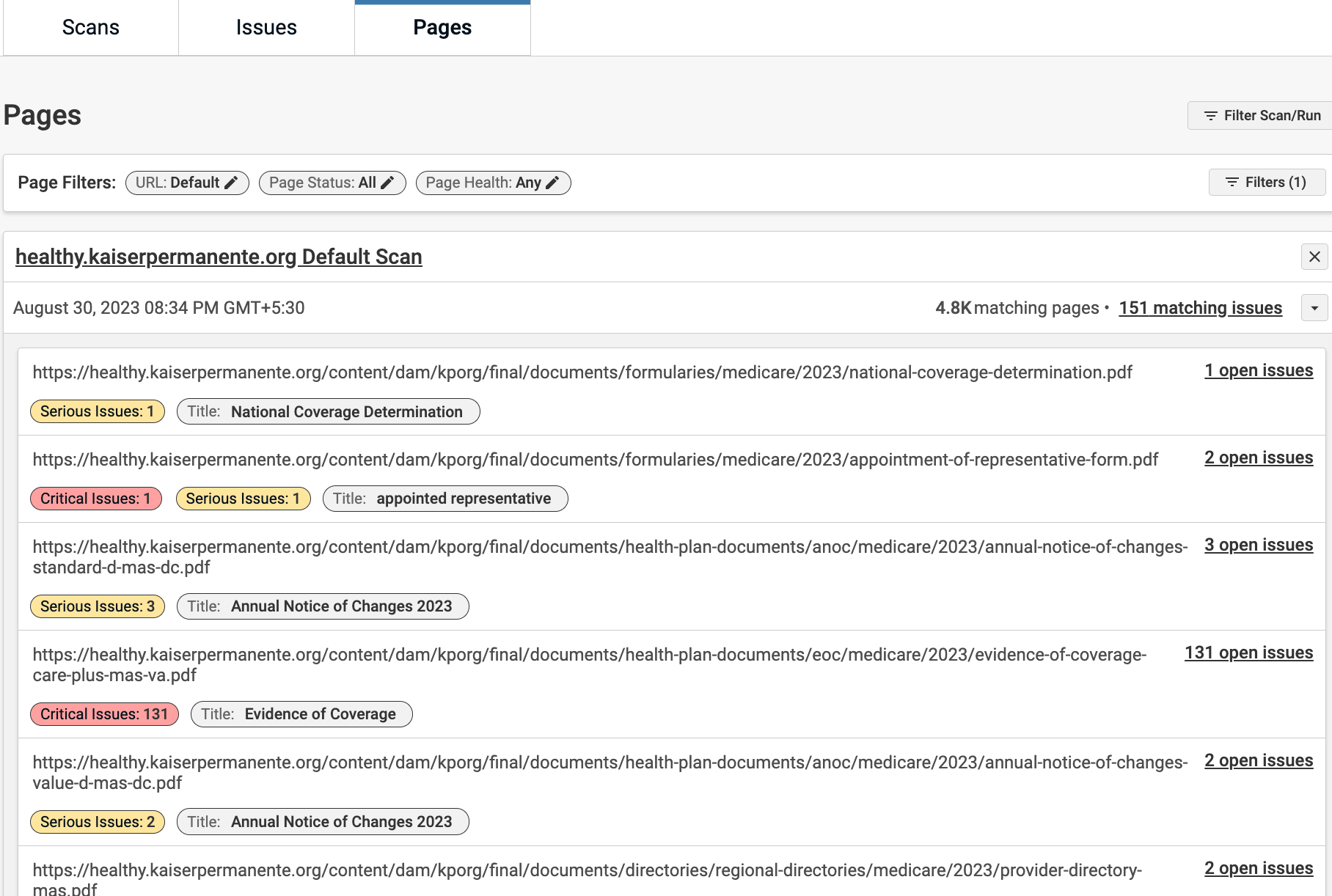Click the Title: appointed representative chip
1332x896 pixels.
(444, 499)
